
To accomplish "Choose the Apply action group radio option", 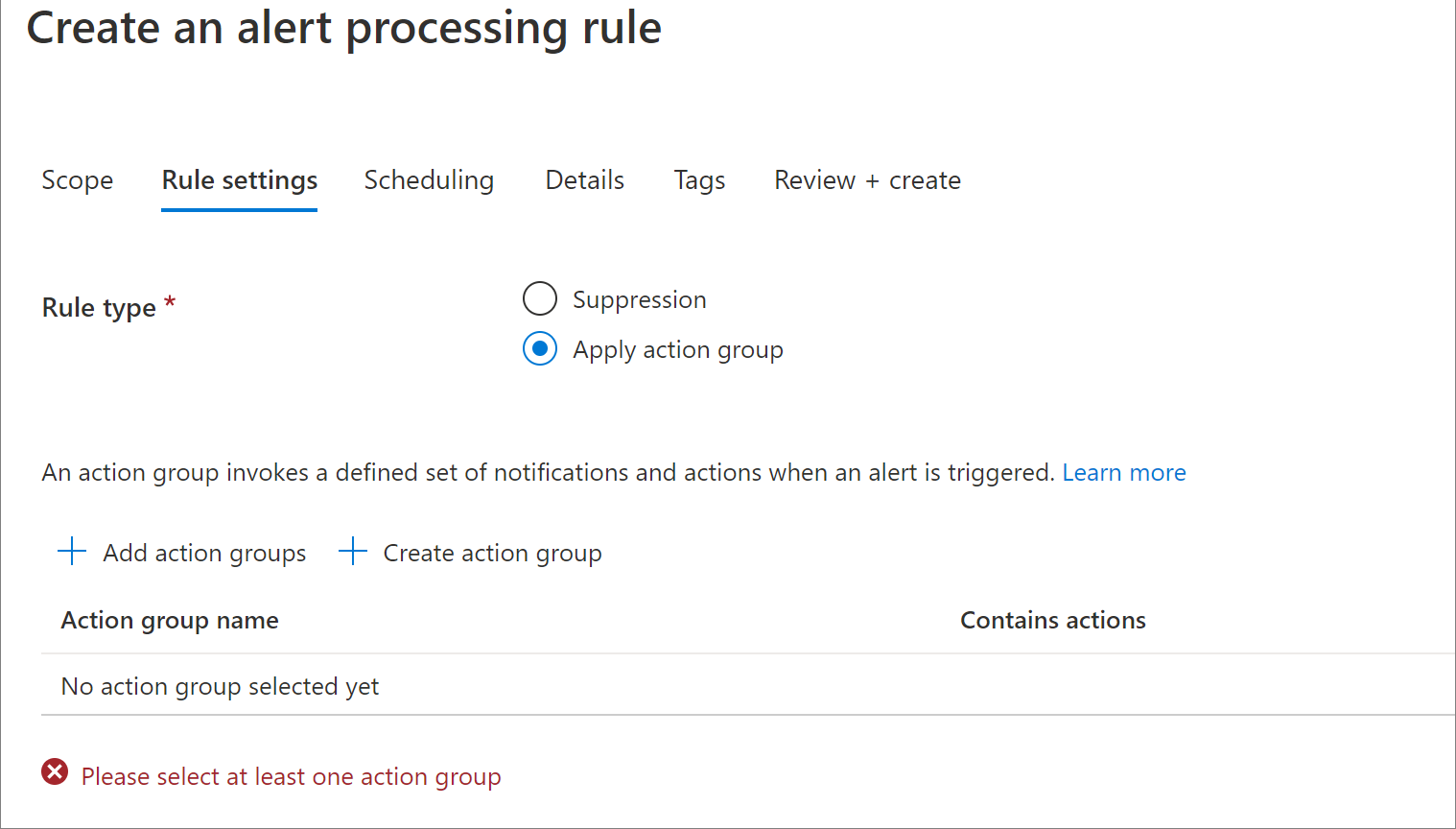I will 540,348.
